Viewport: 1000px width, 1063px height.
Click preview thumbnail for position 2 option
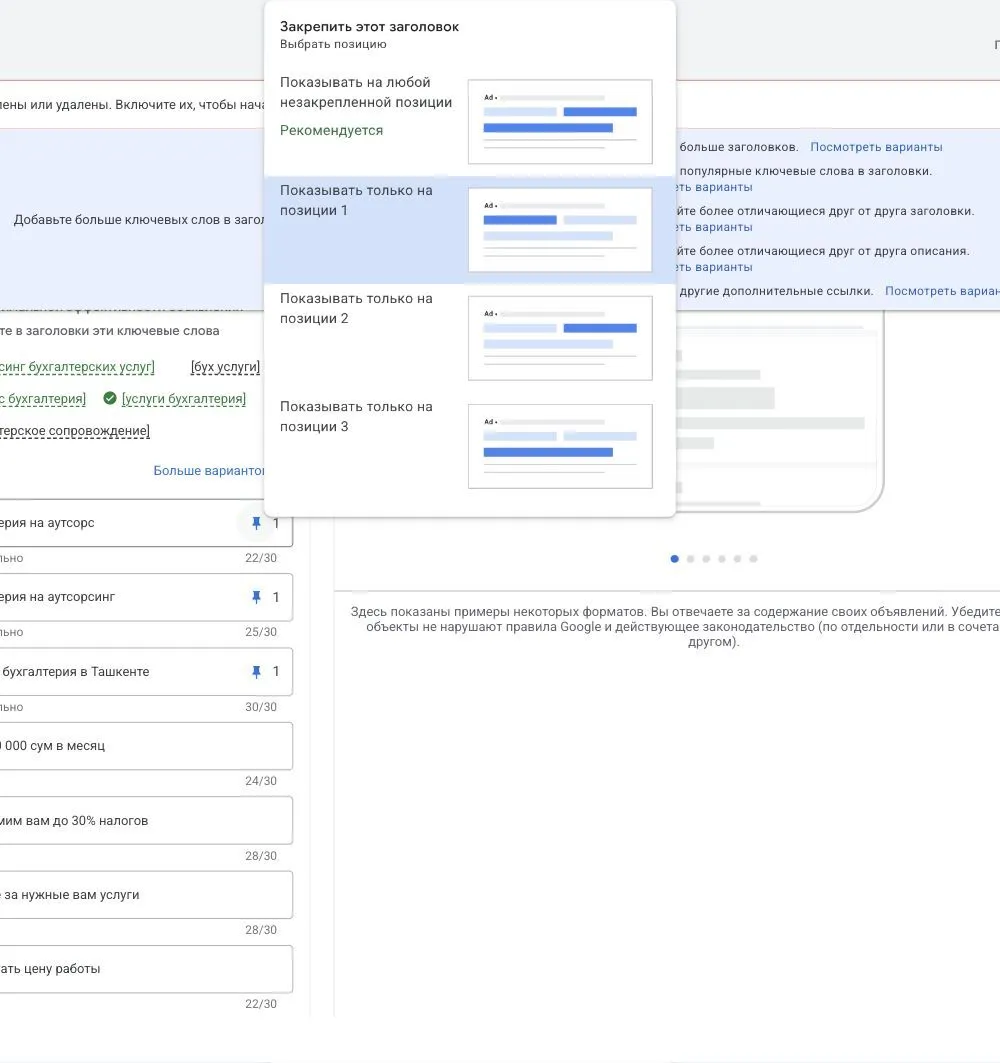point(560,338)
